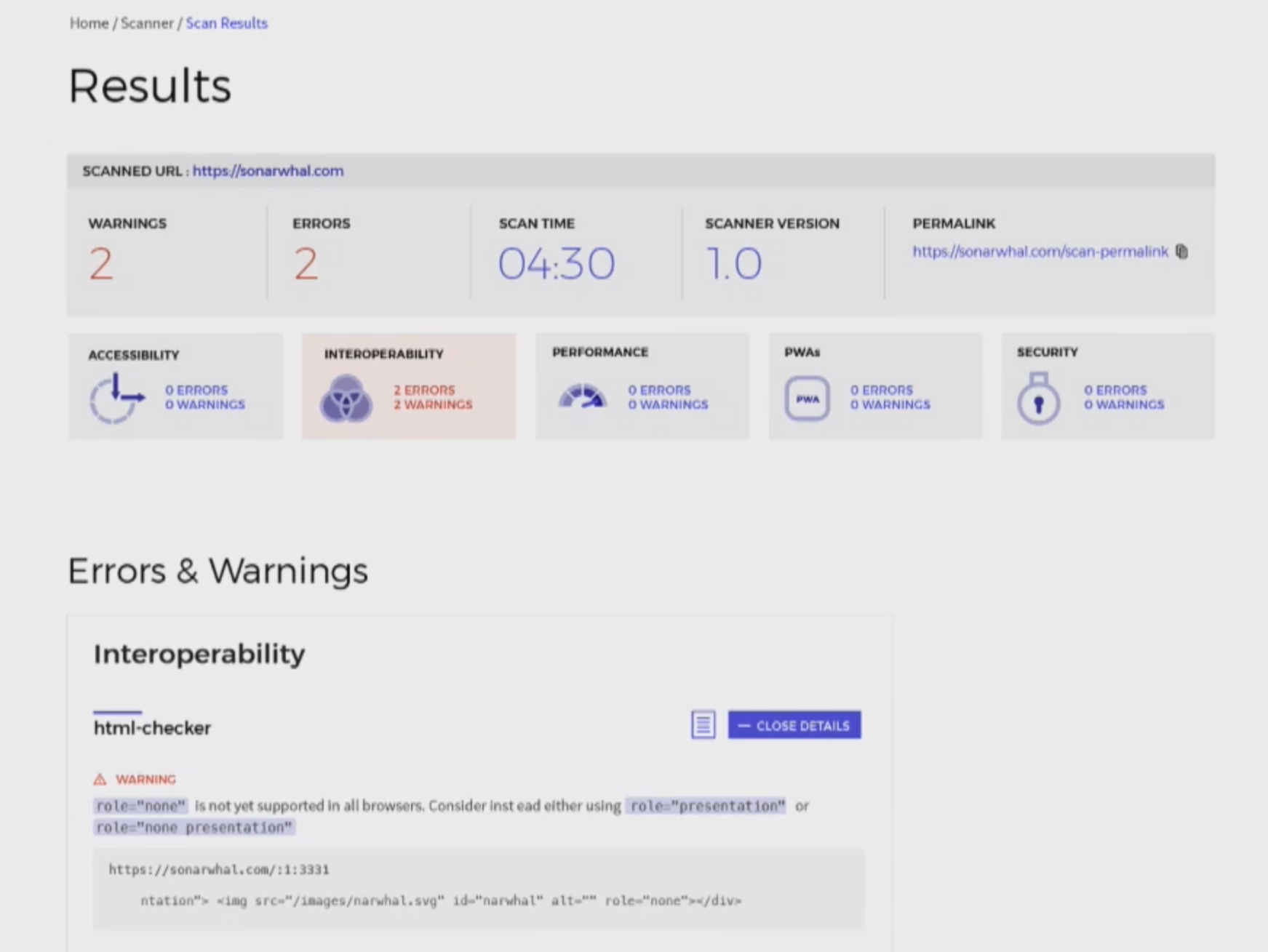The width and height of the screenshot is (1268, 952).
Task: Select the Security category card
Action: coord(1108,386)
